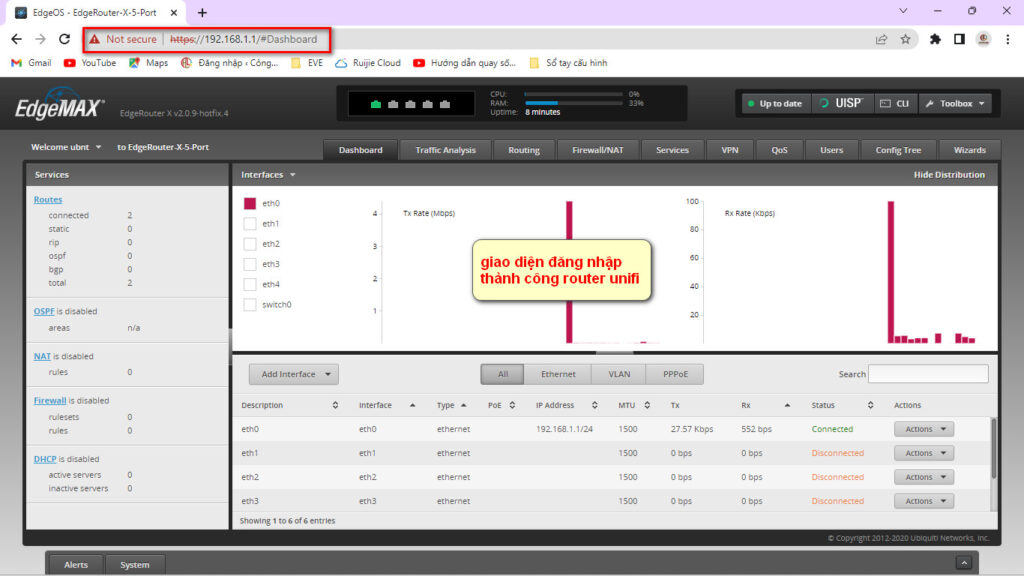Open the CLI terminal icon
The width and height of the screenshot is (1024, 576).
pos(894,103)
